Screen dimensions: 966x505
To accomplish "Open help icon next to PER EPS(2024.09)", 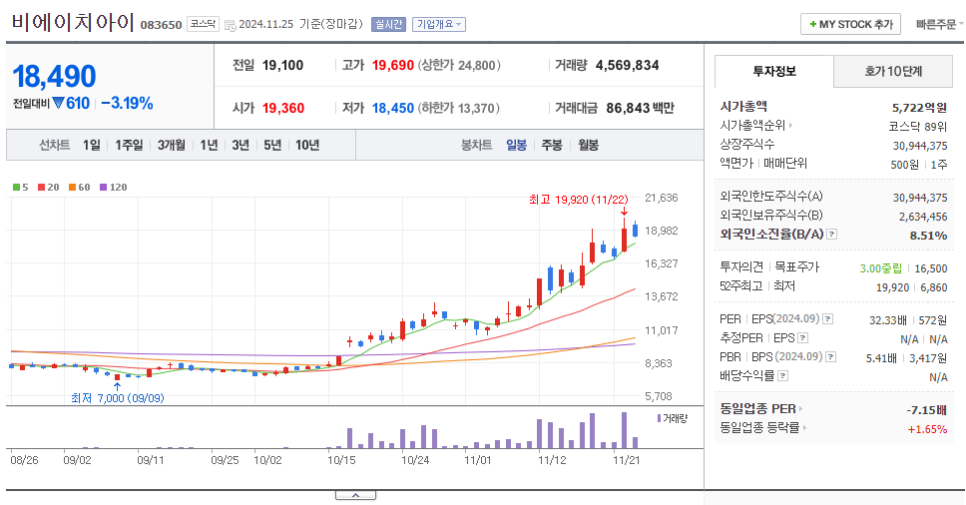I will pyautogui.click(x=828, y=319).
